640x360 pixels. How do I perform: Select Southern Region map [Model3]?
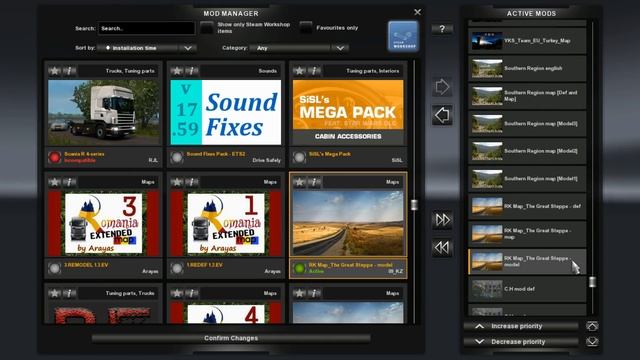[x=527, y=123]
